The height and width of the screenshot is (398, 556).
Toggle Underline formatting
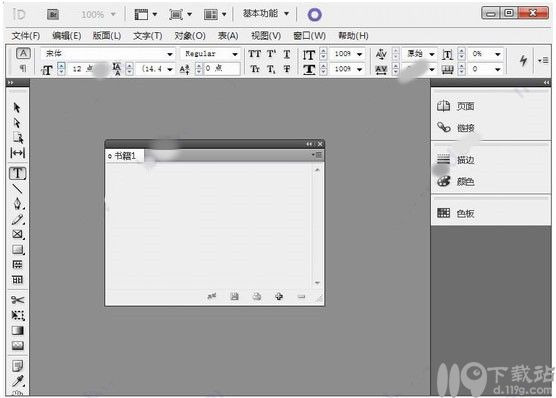click(x=287, y=54)
